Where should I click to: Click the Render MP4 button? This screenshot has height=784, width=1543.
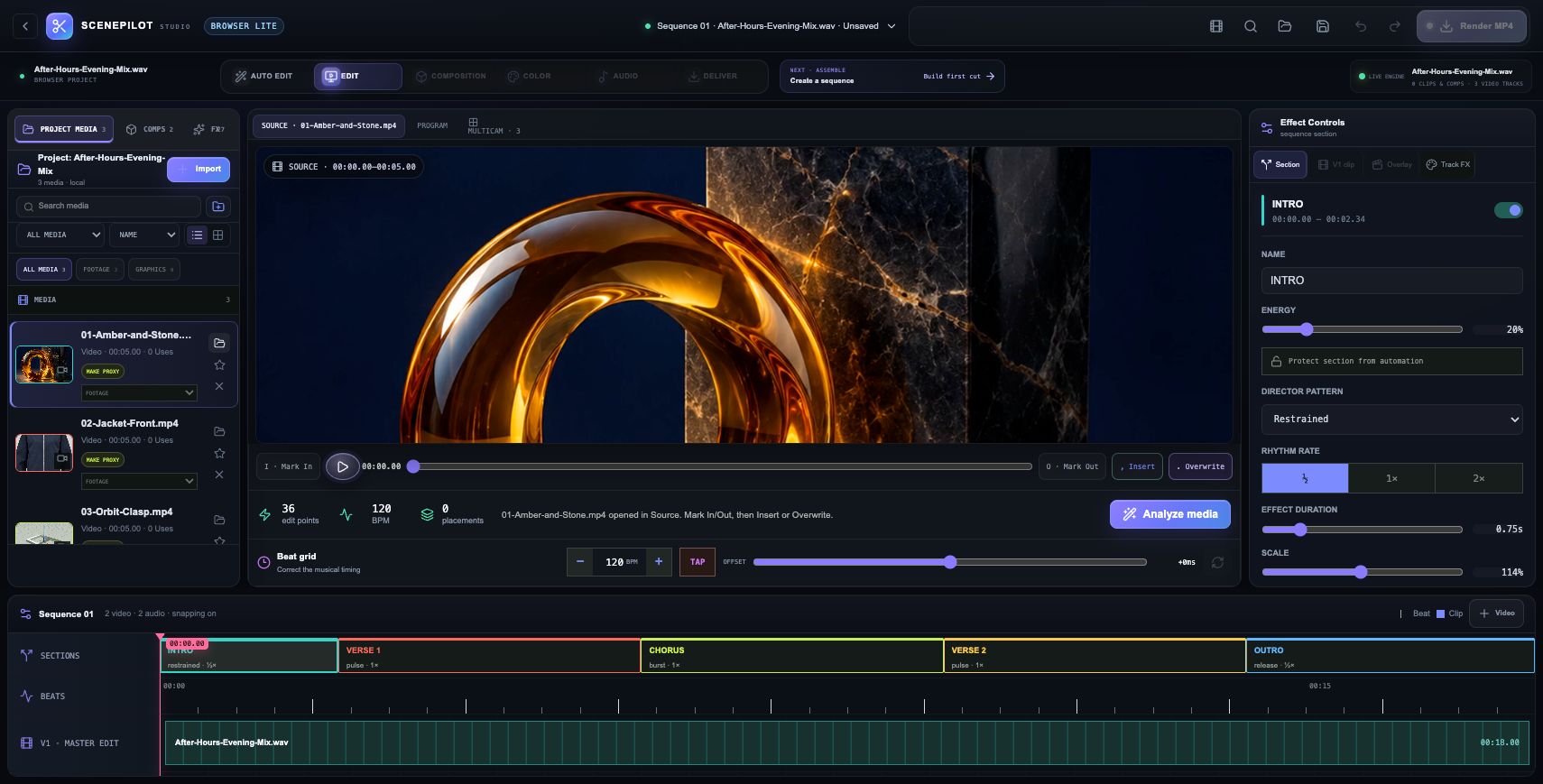1472,26
